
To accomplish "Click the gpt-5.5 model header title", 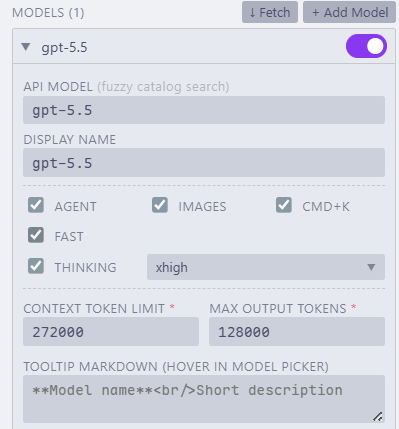I will click(64, 47).
